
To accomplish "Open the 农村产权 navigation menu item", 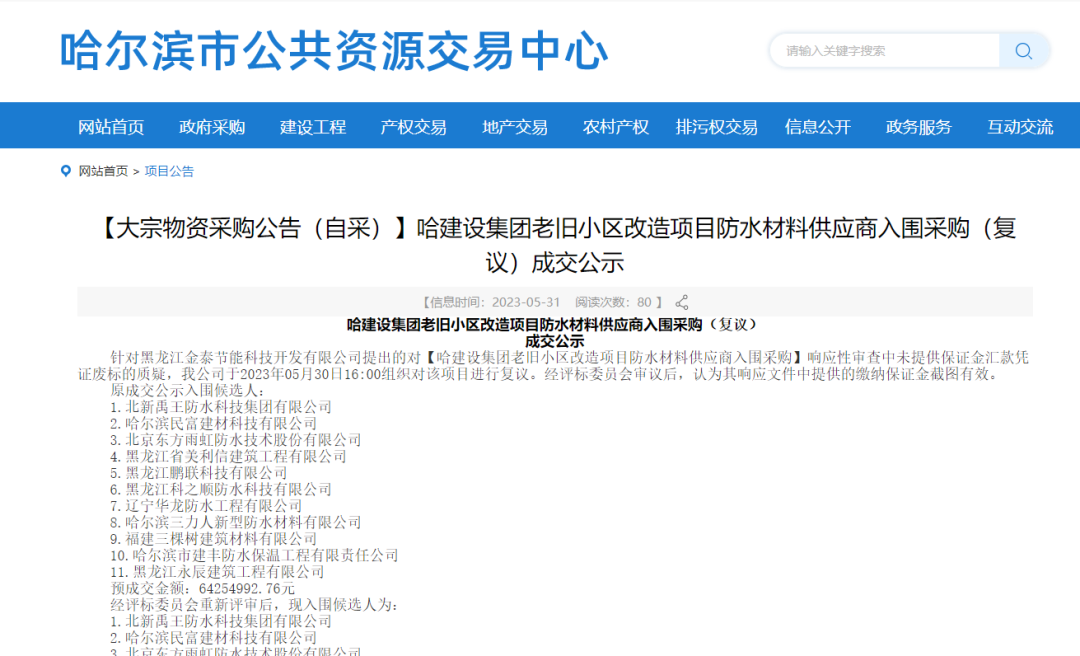I will click(x=616, y=127).
